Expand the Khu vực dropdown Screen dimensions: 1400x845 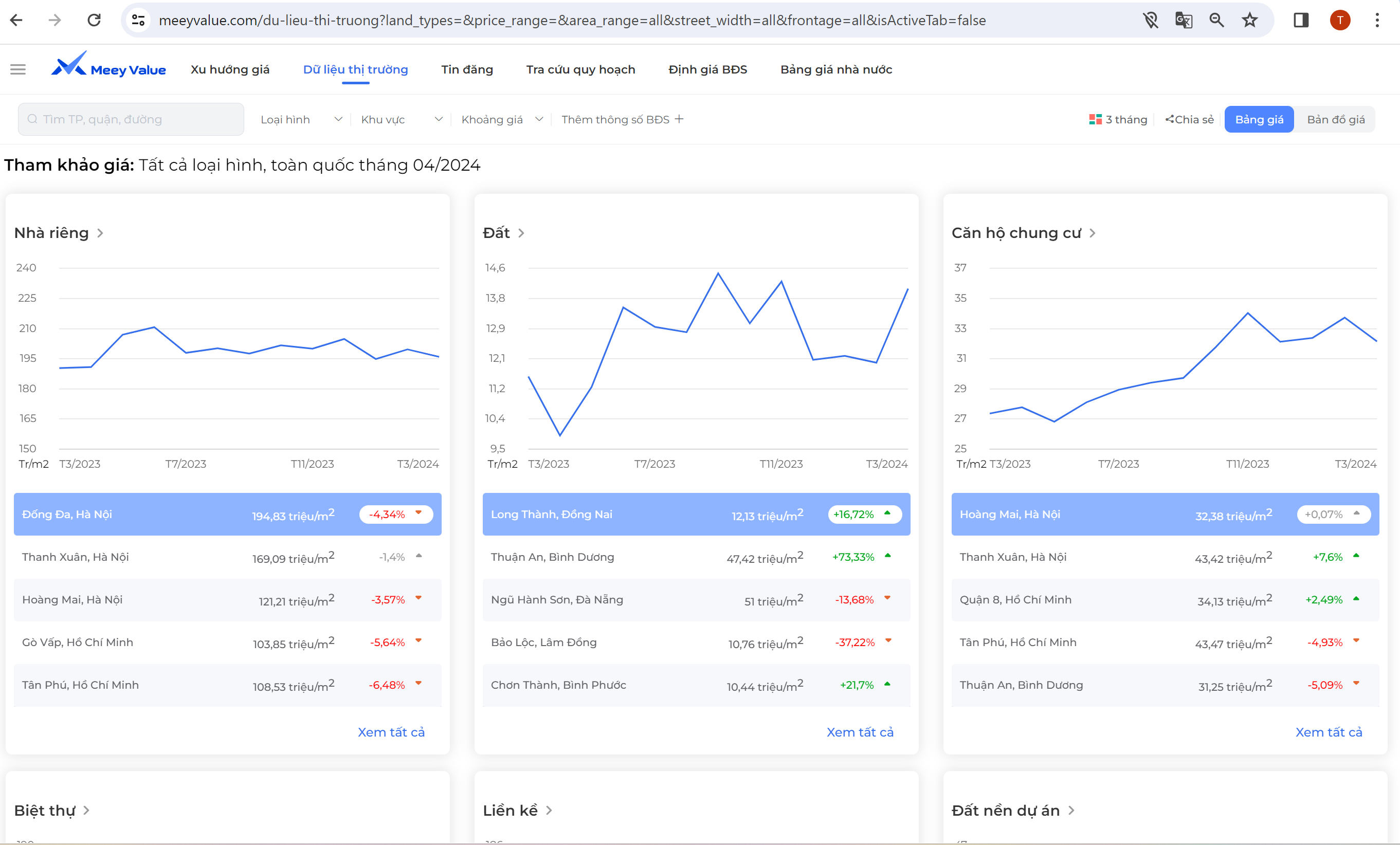tap(401, 119)
